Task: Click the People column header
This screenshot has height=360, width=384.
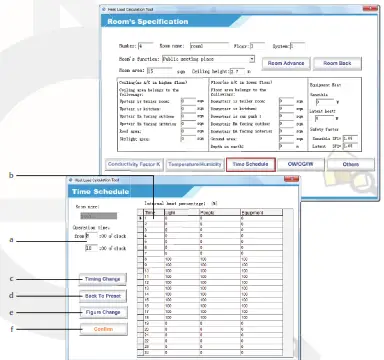Action: 220,212
